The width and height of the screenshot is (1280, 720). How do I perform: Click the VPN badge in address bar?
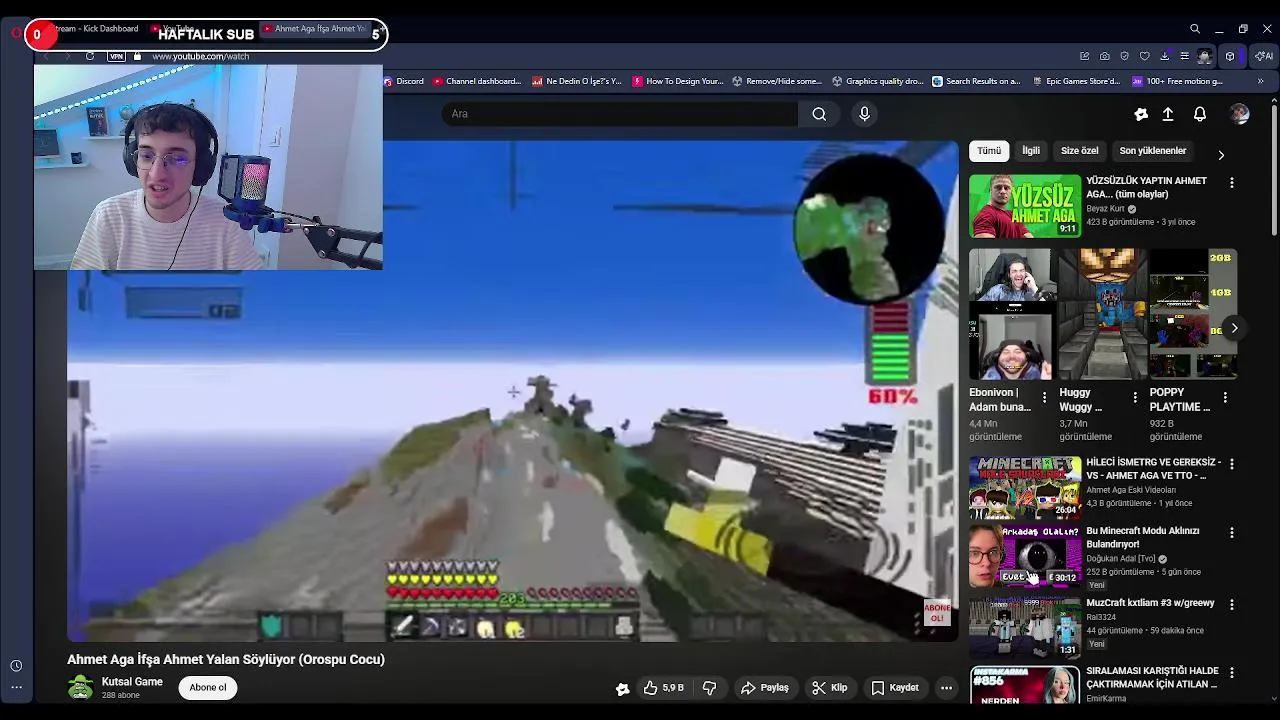117,56
